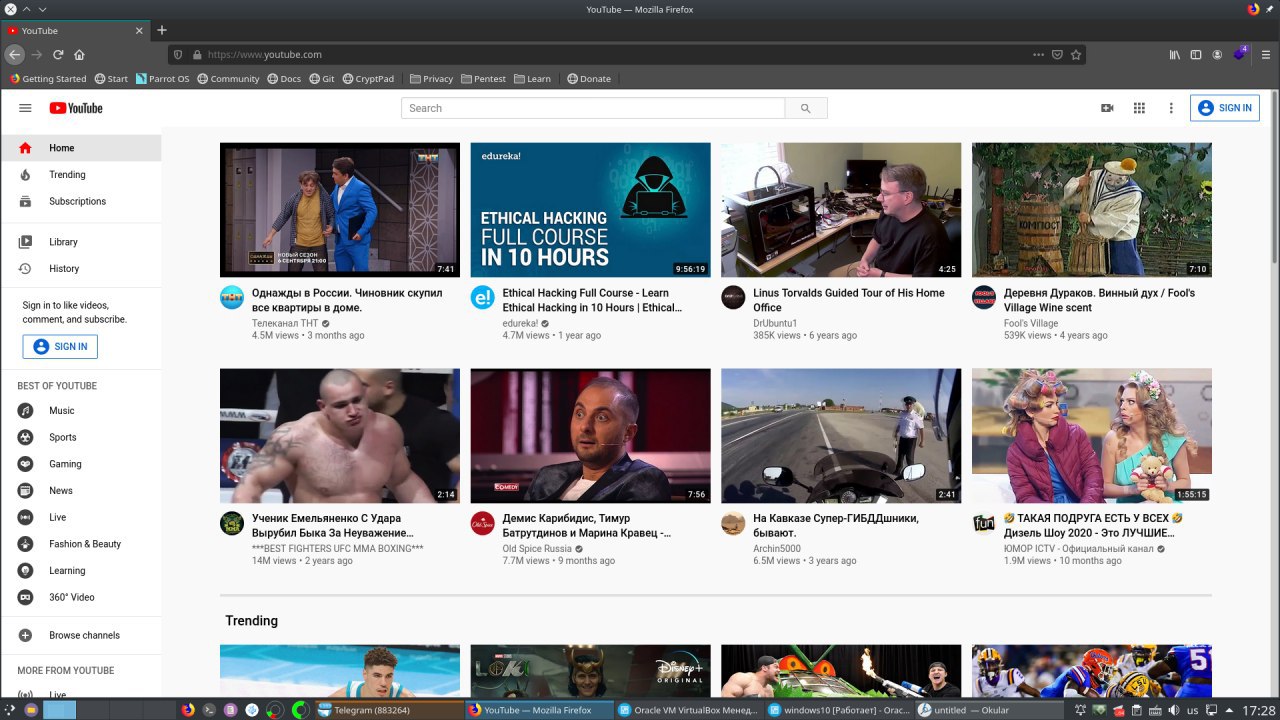Open Firefox library icon
This screenshot has width=1280, height=720.
pos(1176,55)
